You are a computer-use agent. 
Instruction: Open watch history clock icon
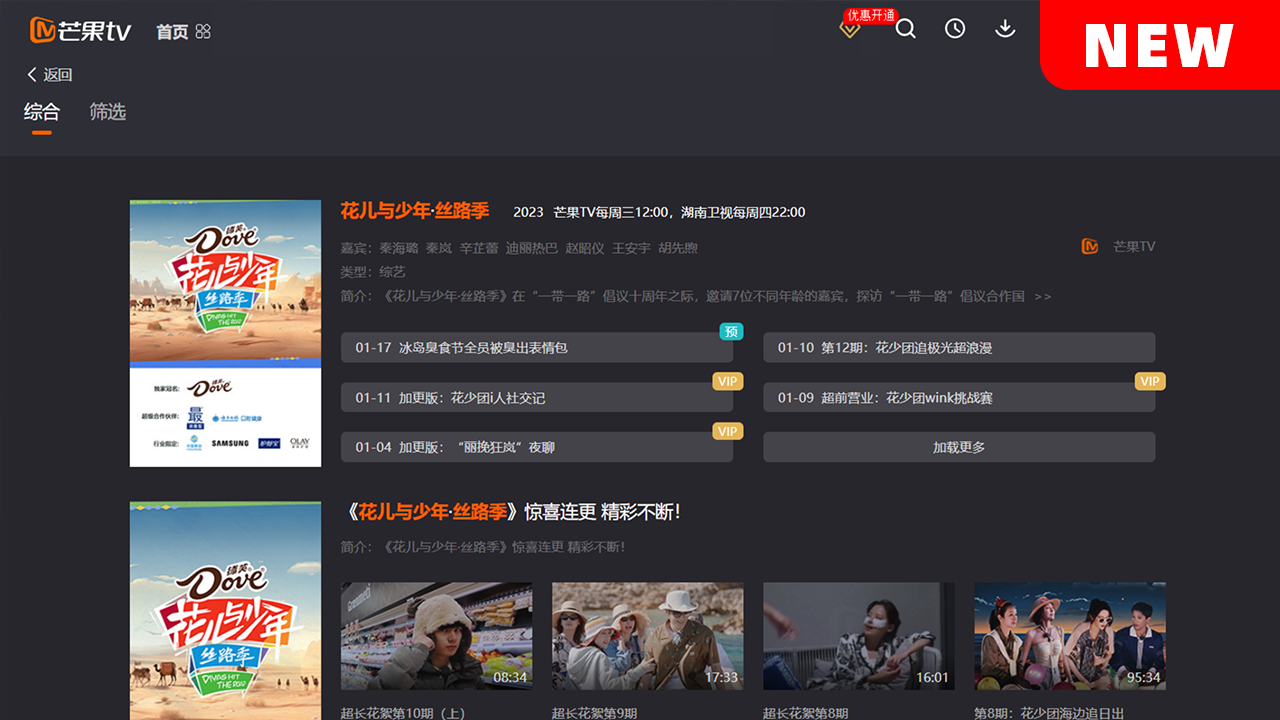[x=955, y=29]
